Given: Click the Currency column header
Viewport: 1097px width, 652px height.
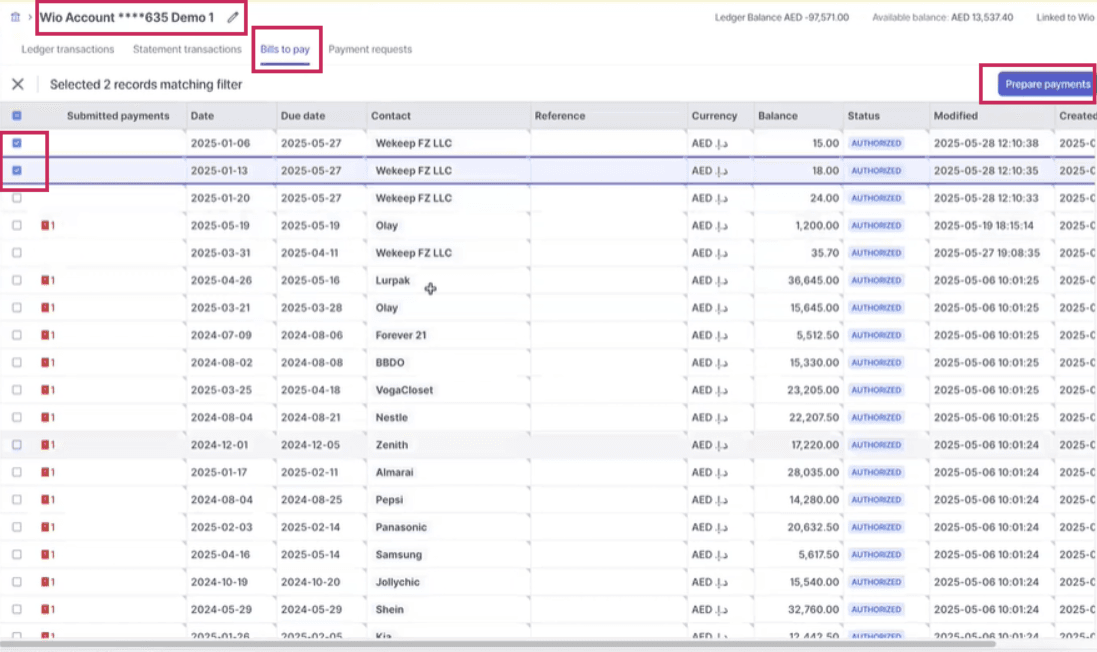Looking at the screenshot, I should point(714,115).
